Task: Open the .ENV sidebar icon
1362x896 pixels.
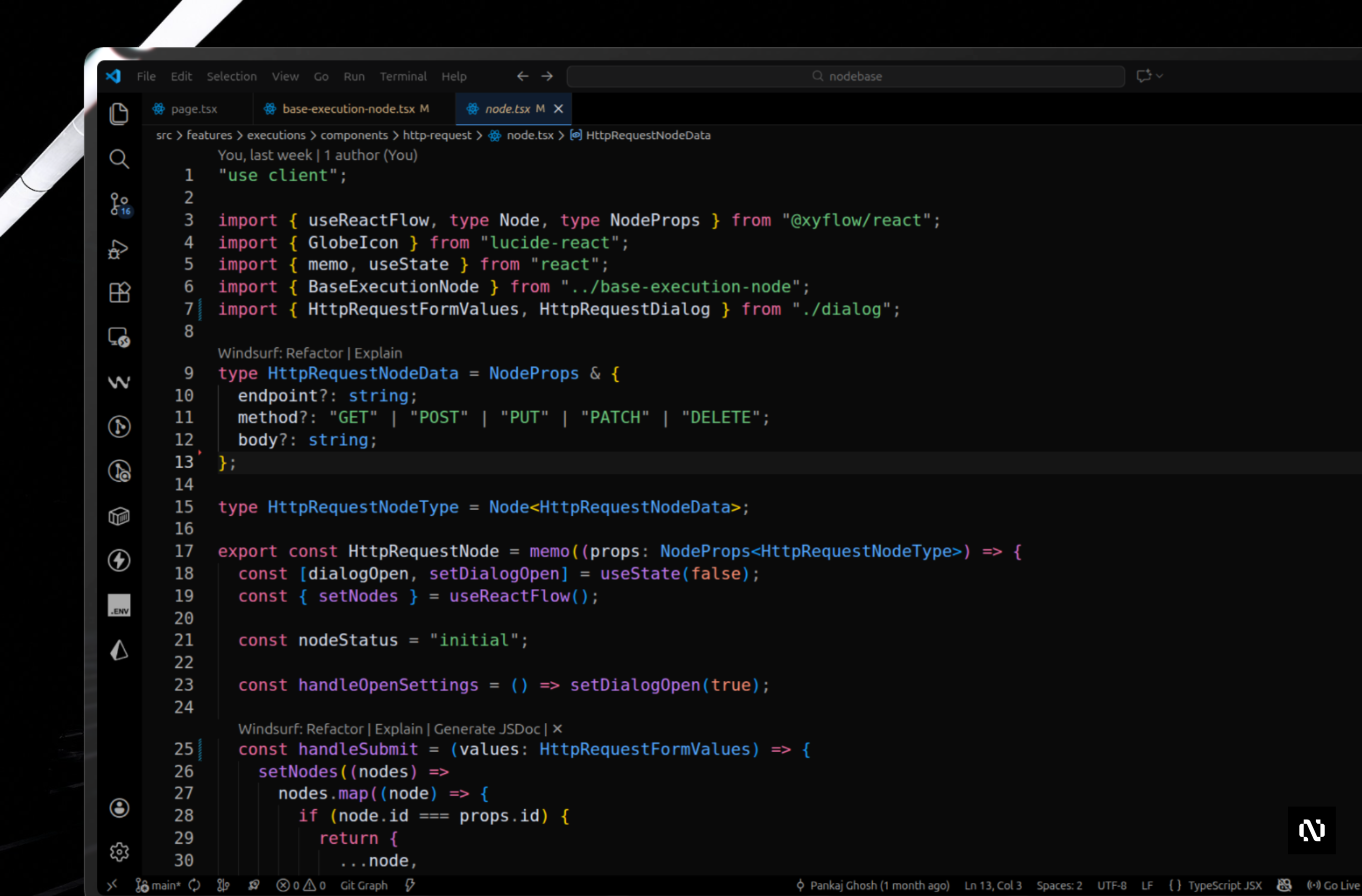Action: coord(119,606)
